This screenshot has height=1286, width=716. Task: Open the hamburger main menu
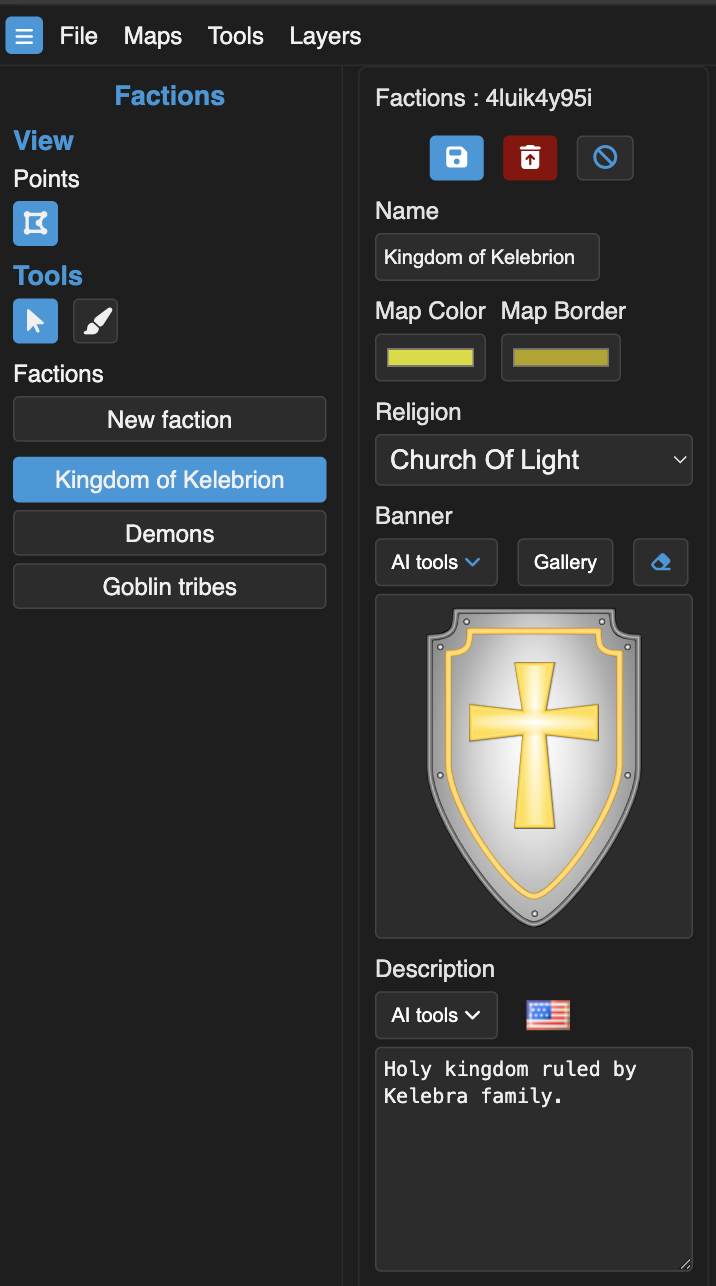point(24,36)
